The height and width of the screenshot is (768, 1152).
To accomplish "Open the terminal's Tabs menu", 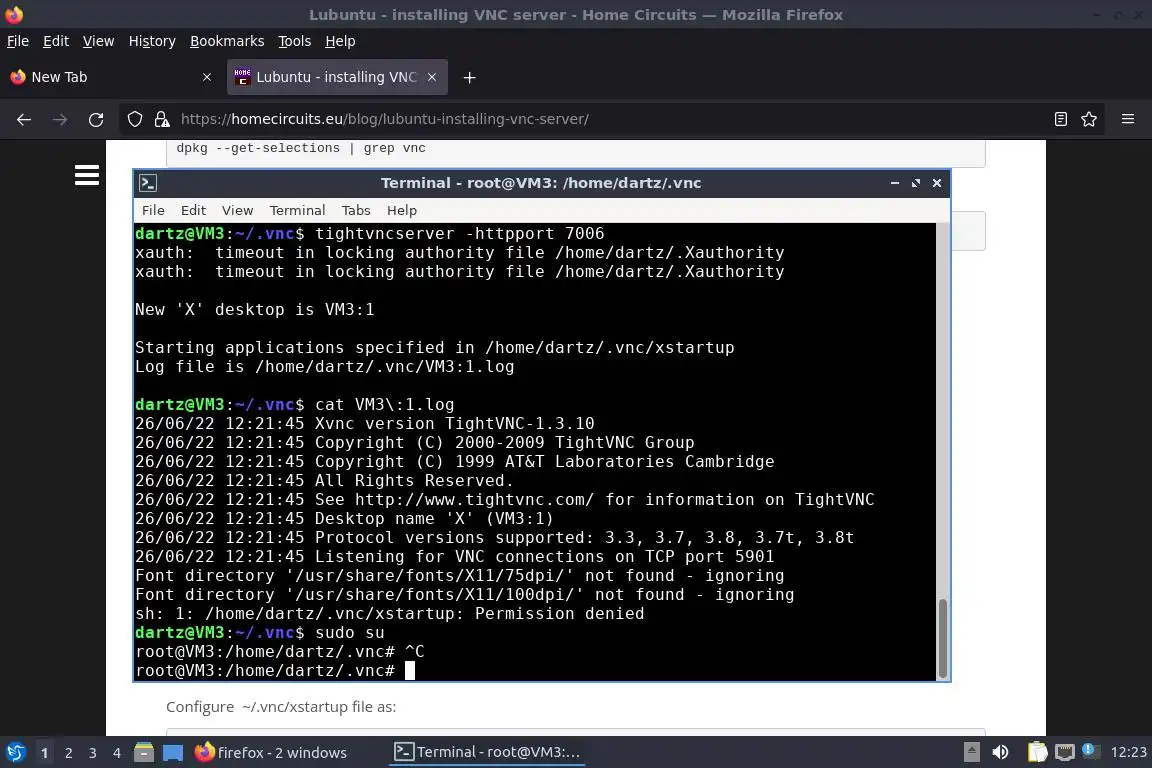I will click(x=356, y=210).
